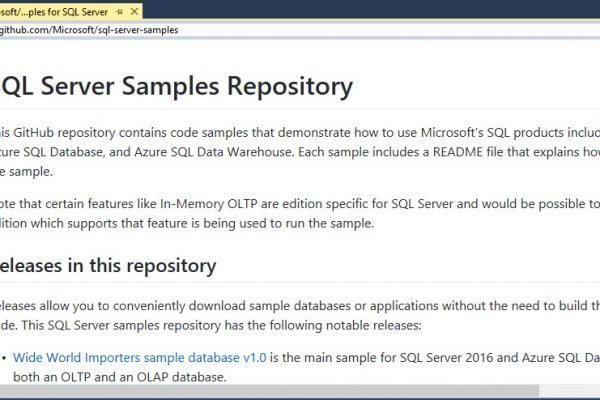Click the 'Releases in this repository' heading
Image resolution: width=600 pixels, height=400 pixels.
[108, 266]
